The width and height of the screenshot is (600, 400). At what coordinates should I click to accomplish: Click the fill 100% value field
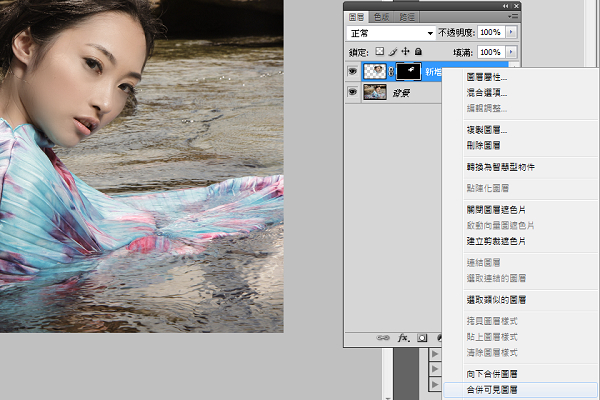[x=491, y=52]
